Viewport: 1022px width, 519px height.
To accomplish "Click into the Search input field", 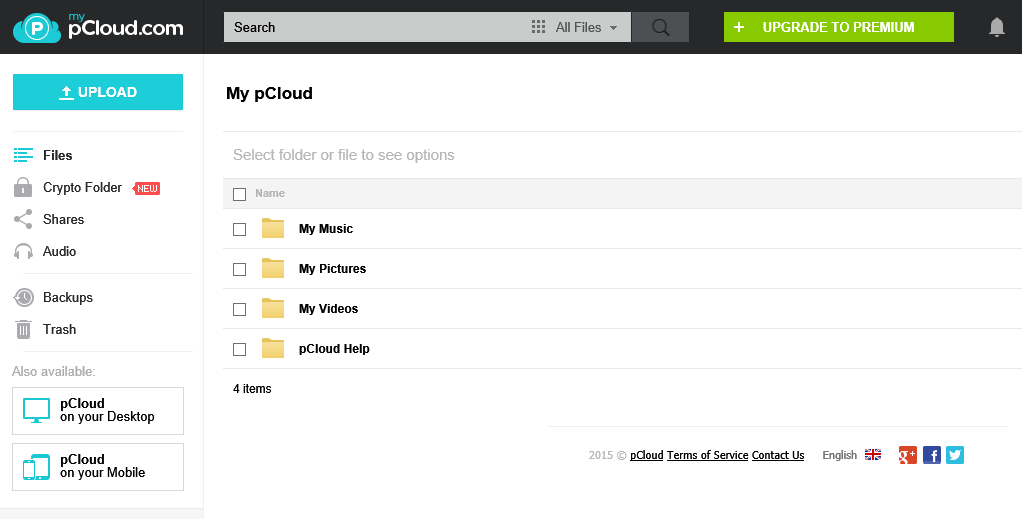I will click(375, 27).
